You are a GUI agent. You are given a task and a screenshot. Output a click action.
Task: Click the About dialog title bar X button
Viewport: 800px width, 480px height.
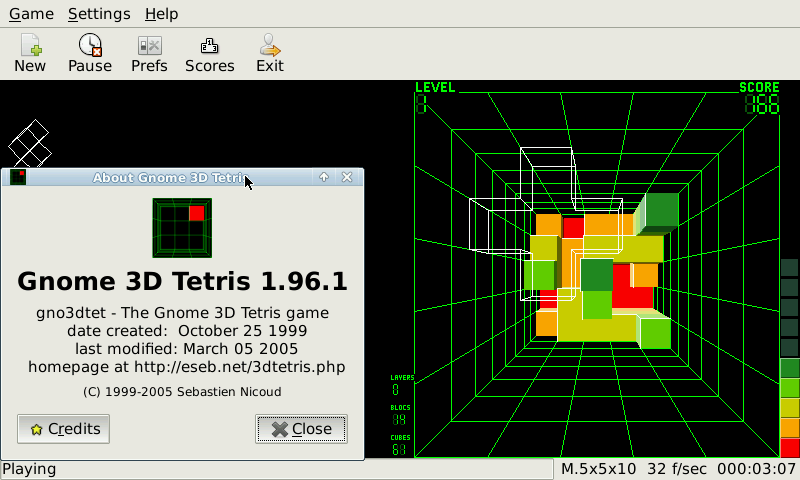[347, 177]
